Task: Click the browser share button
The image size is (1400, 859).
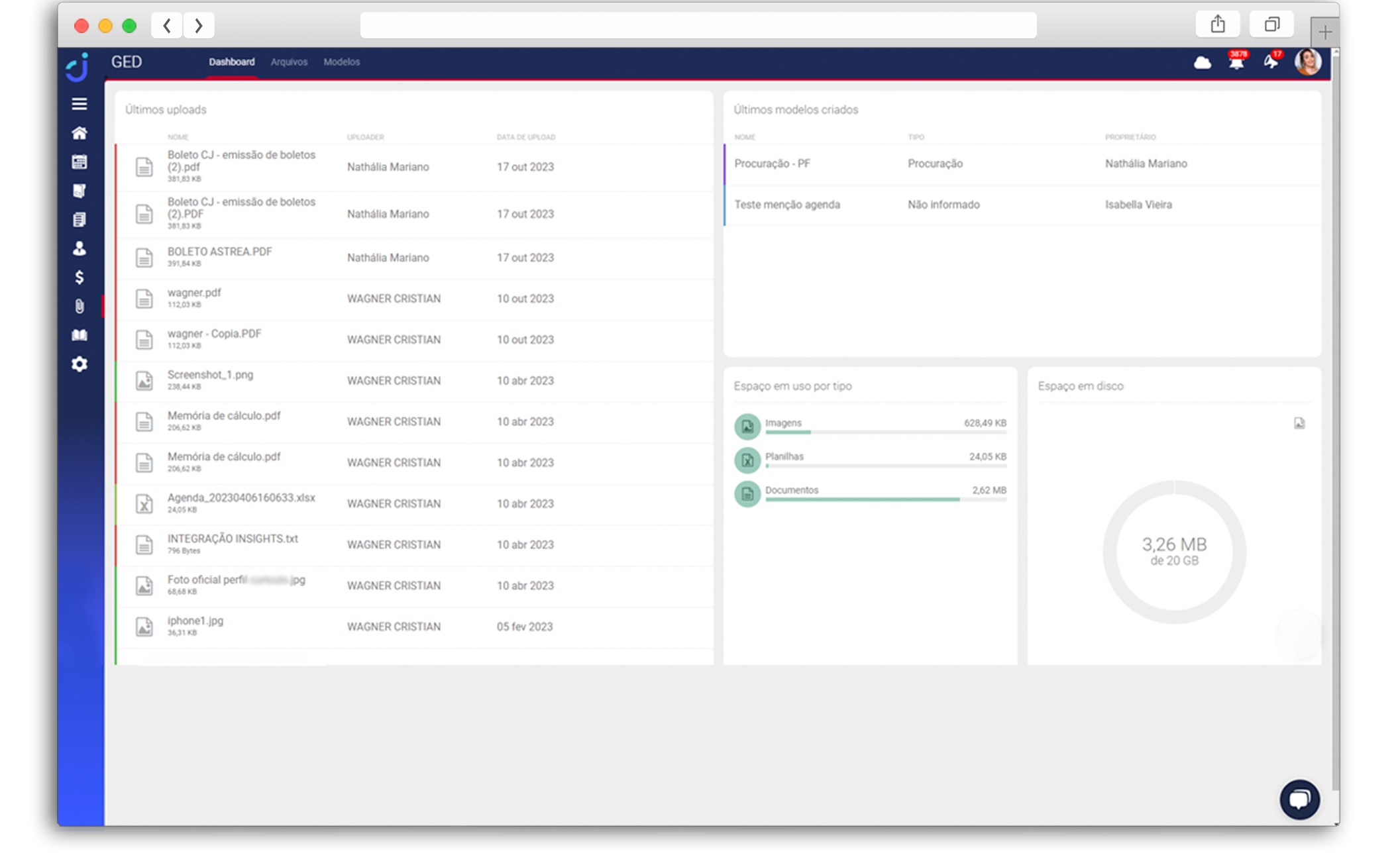Action: [x=1218, y=25]
